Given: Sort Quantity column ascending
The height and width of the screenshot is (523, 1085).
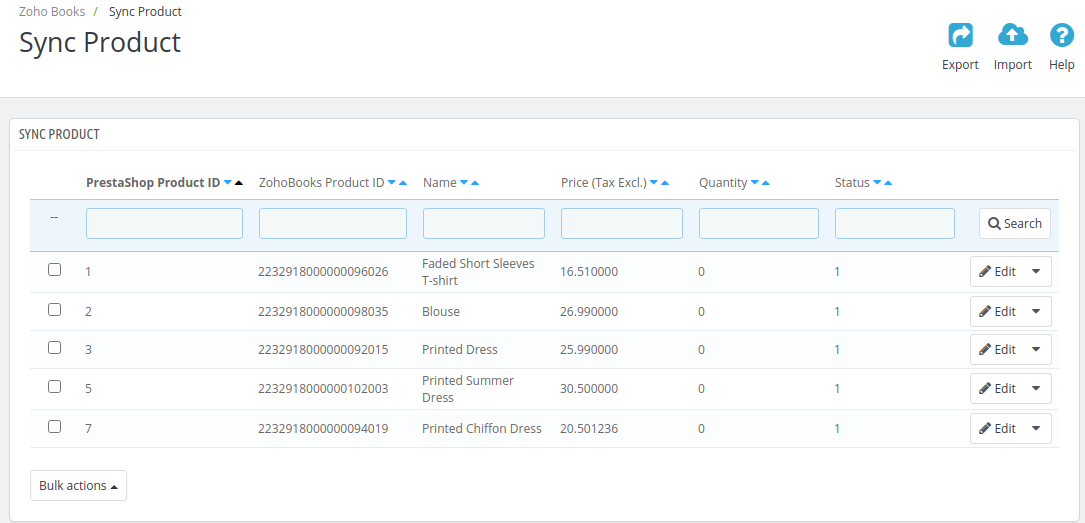Looking at the screenshot, I should point(766,183).
